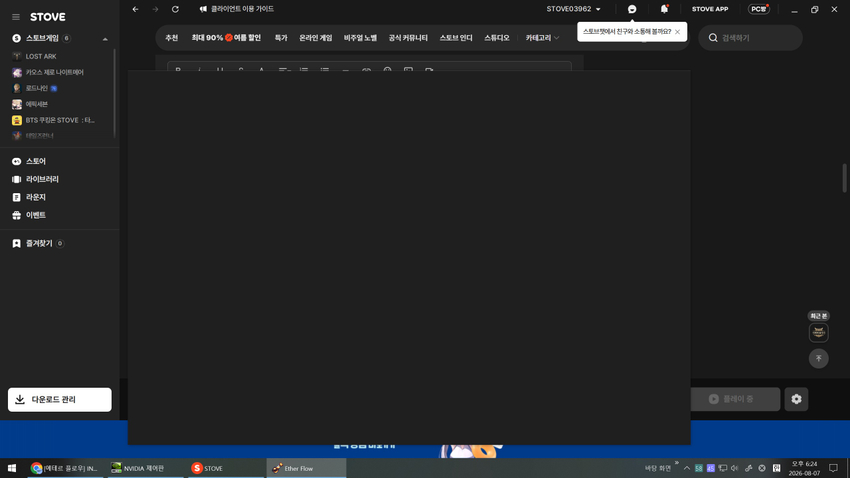Open the network tray icon
The width and height of the screenshot is (850, 478).
pos(723,468)
